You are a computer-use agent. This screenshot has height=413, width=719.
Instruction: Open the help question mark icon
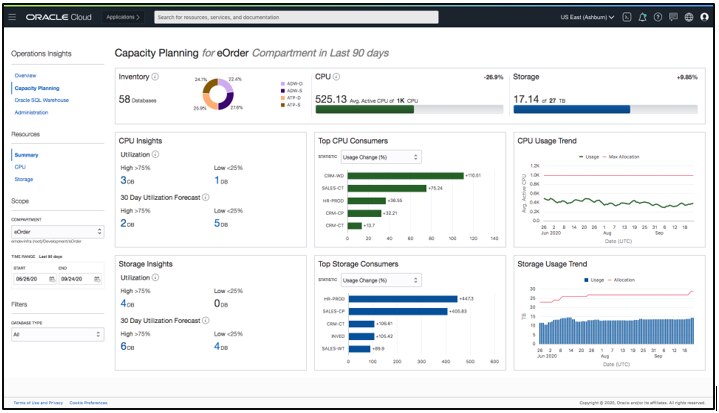coord(656,17)
